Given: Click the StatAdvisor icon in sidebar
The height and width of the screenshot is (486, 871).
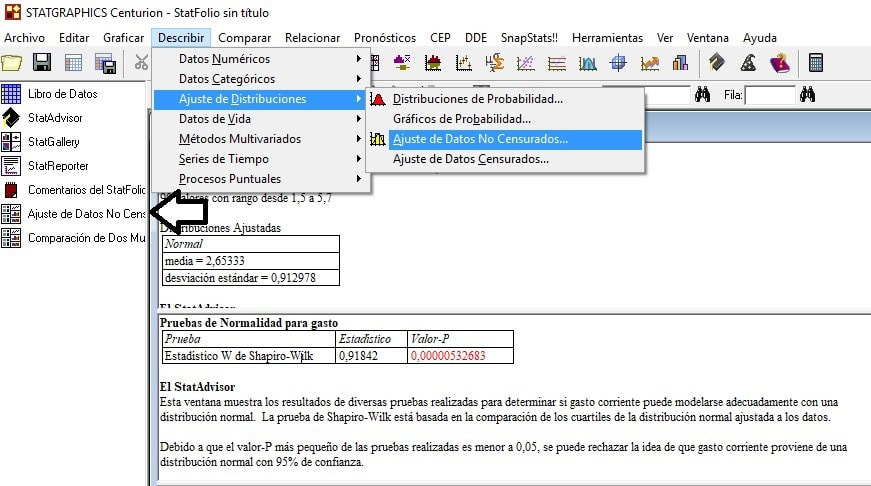Looking at the screenshot, I should click(x=11, y=118).
